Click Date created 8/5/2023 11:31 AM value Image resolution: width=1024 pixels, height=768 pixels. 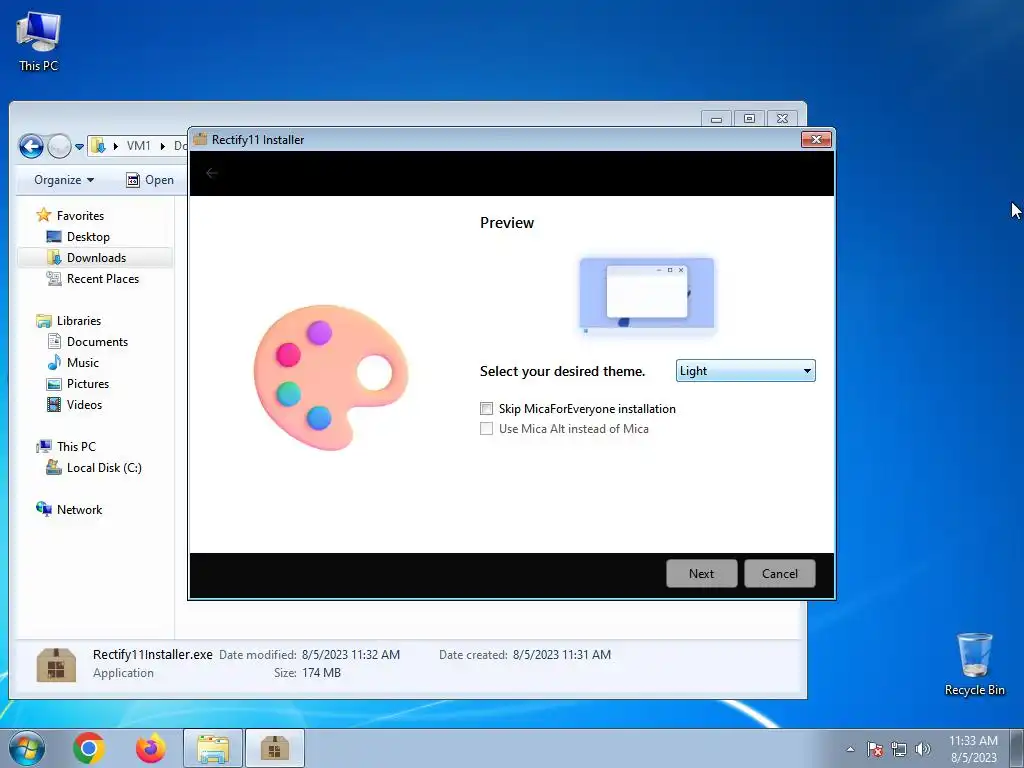[x=562, y=655]
